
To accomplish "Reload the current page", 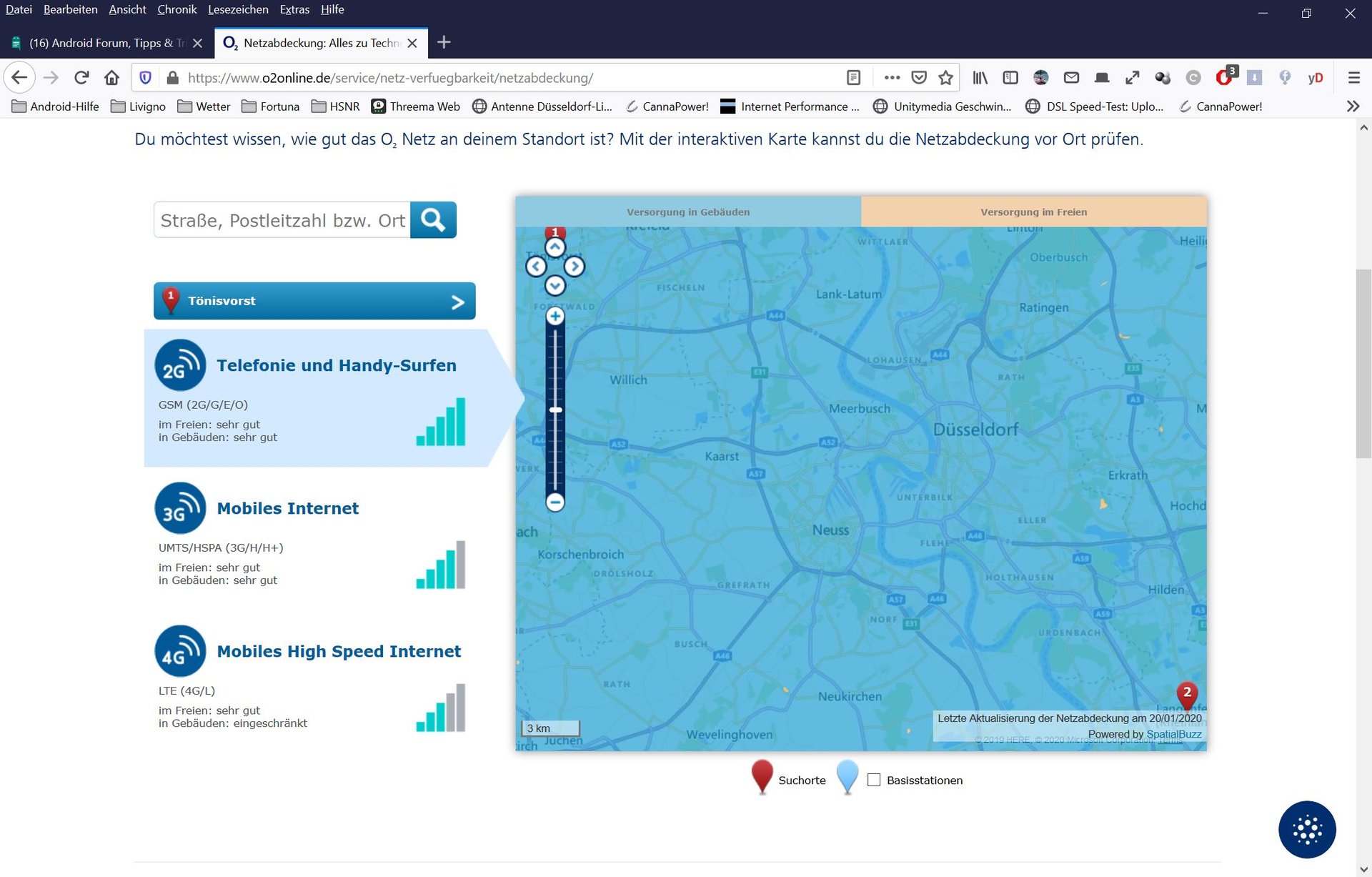I will 81,77.
